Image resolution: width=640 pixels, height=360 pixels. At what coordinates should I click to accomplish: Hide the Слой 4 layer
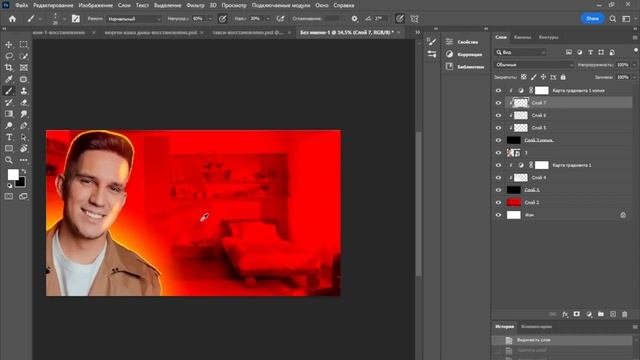tap(498, 178)
